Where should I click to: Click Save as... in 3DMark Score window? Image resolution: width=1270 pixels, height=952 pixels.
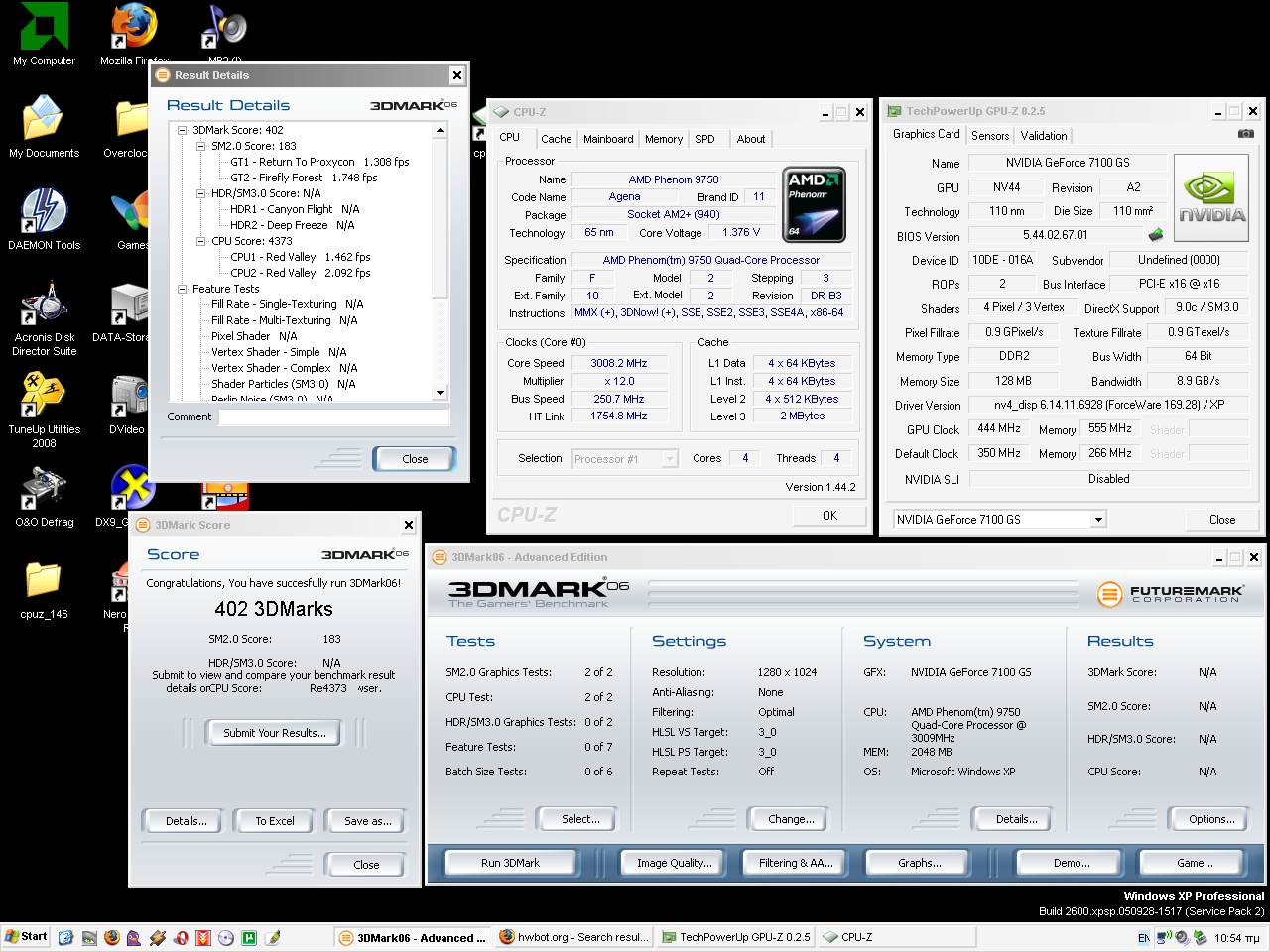click(x=368, y=821)
